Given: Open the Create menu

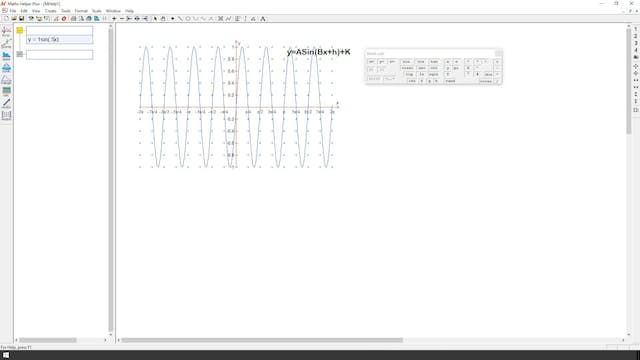Looking at the screenshot, I should 51,11.
